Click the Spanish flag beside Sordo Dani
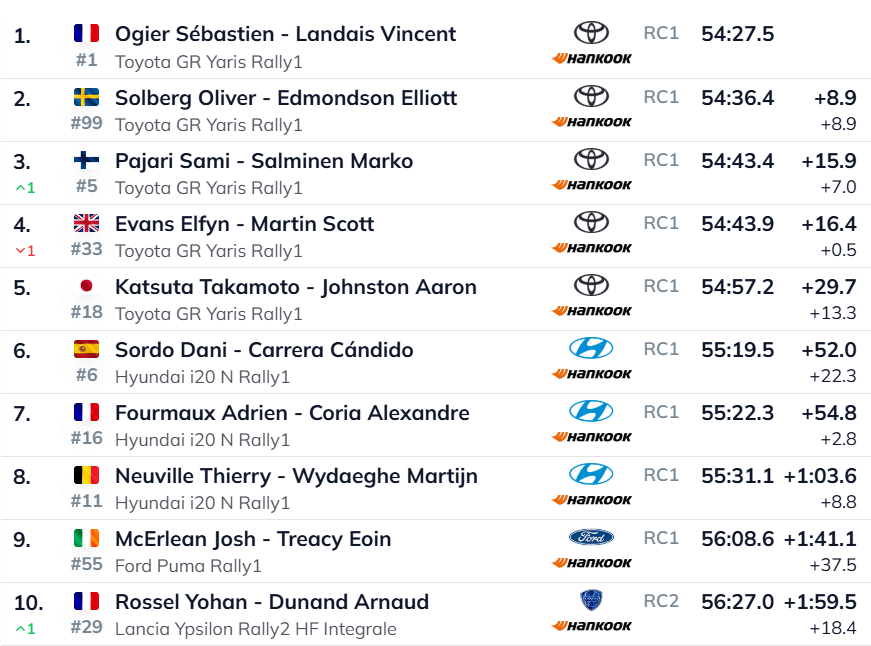Image resolution: width=871 pixels, height=646 pixels. point(86,349)
